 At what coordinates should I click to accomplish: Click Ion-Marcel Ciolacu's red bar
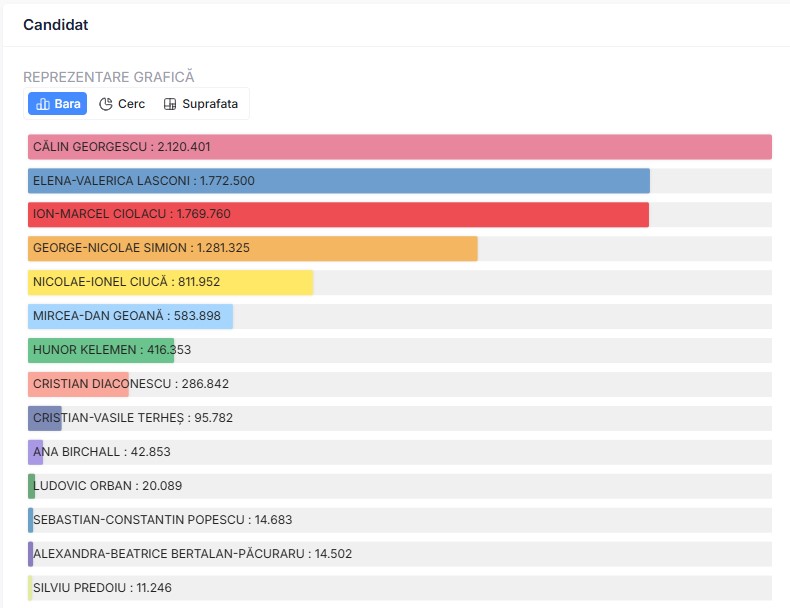click(338, 215)
